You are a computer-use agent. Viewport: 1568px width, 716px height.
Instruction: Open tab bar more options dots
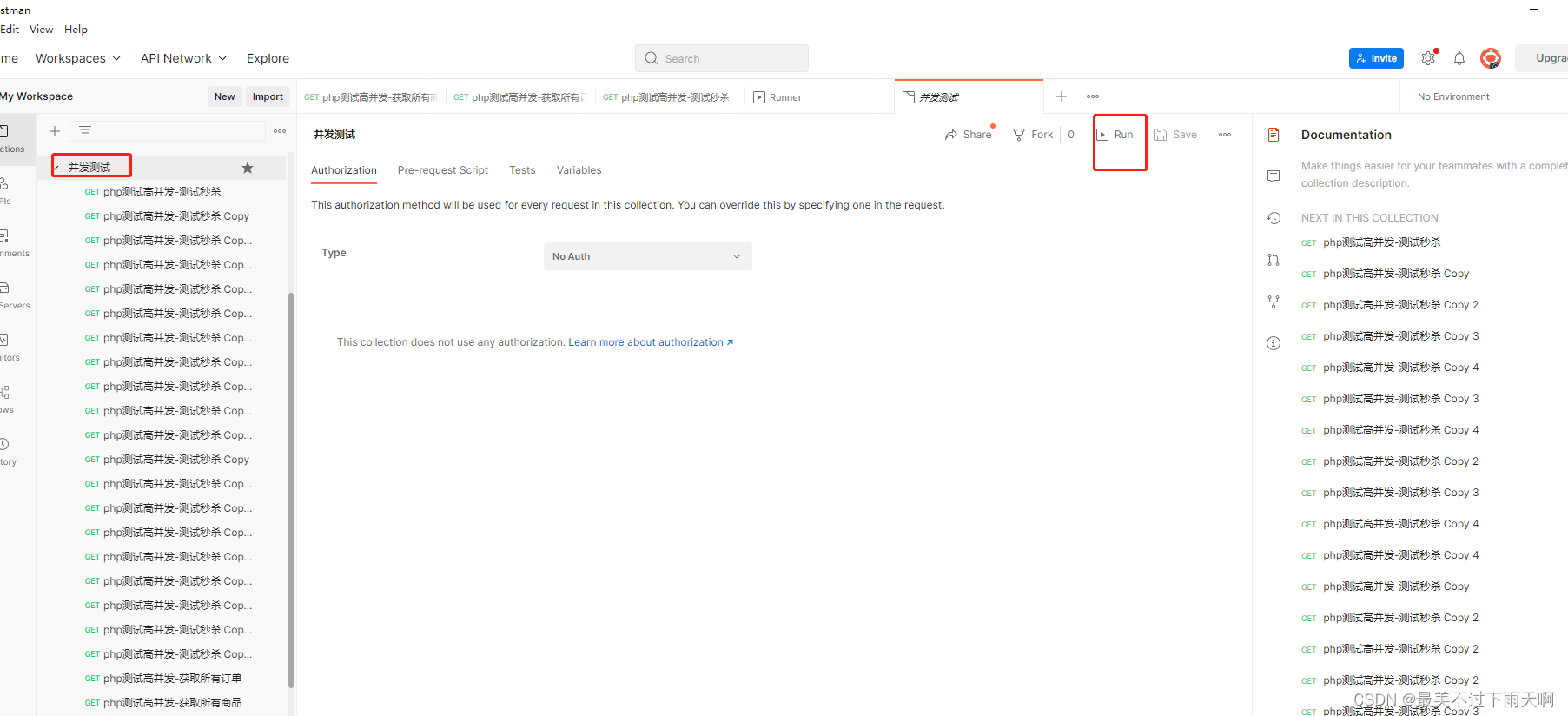(x=1093, y=96)
